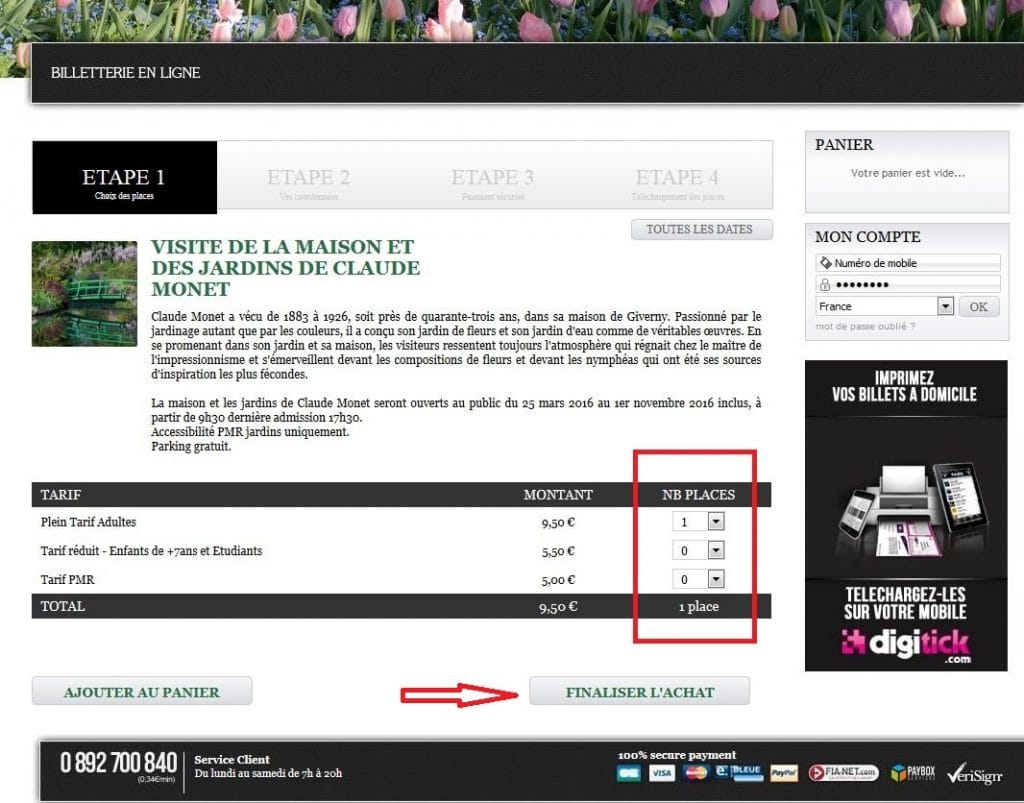
Task: Click 'Tarif réduit - Enfants' row label
Action: 151,550
